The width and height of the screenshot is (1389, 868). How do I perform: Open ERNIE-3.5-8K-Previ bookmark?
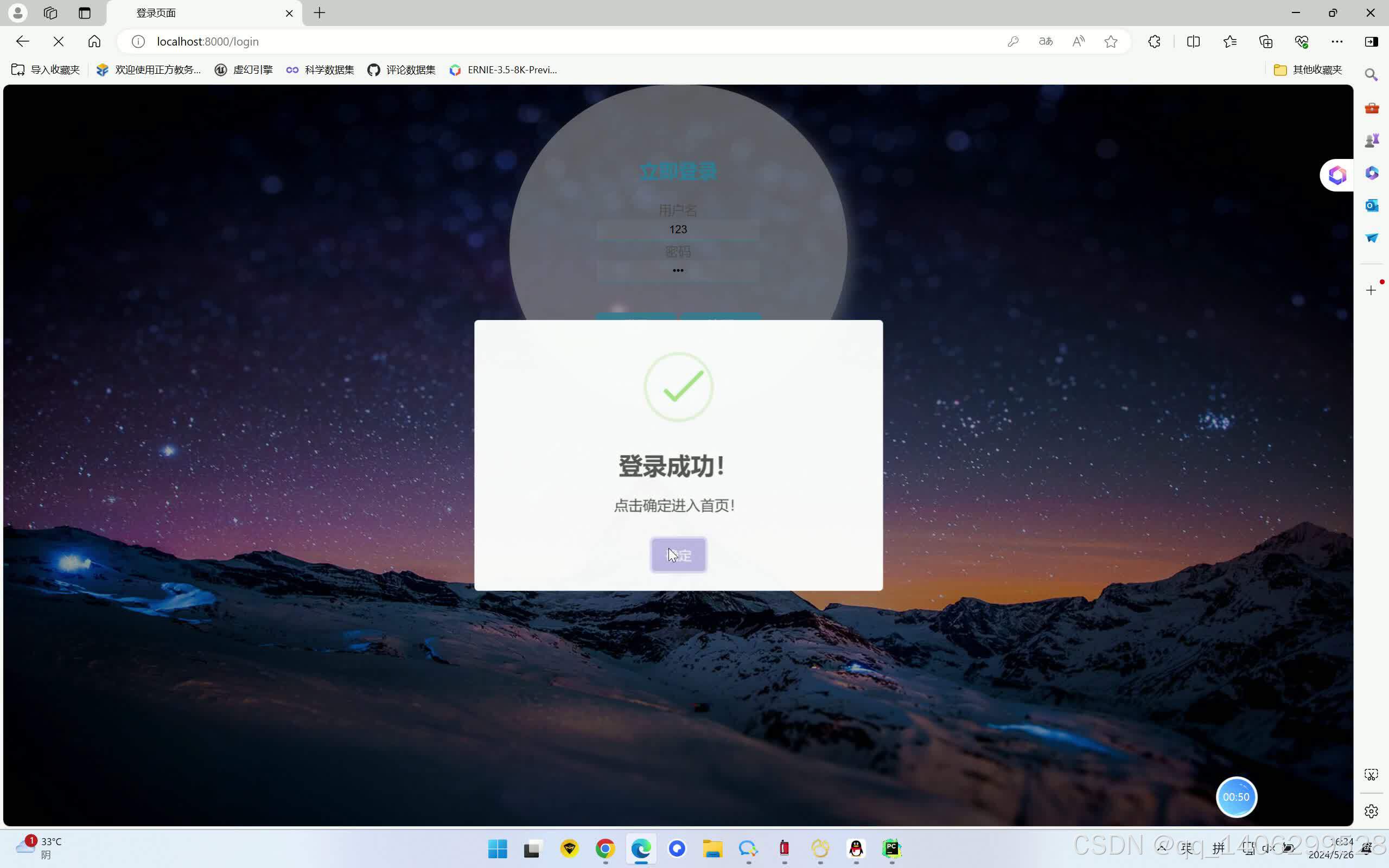coord(504,69)
